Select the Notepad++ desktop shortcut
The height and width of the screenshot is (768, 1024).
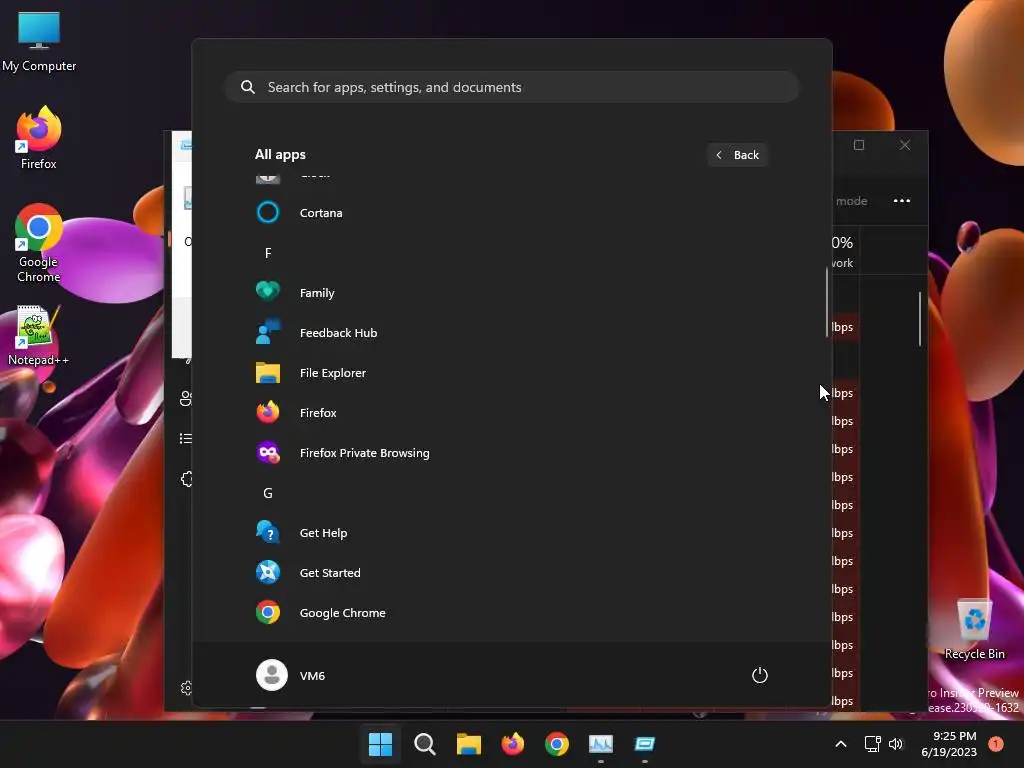click(x=39, y=336)
